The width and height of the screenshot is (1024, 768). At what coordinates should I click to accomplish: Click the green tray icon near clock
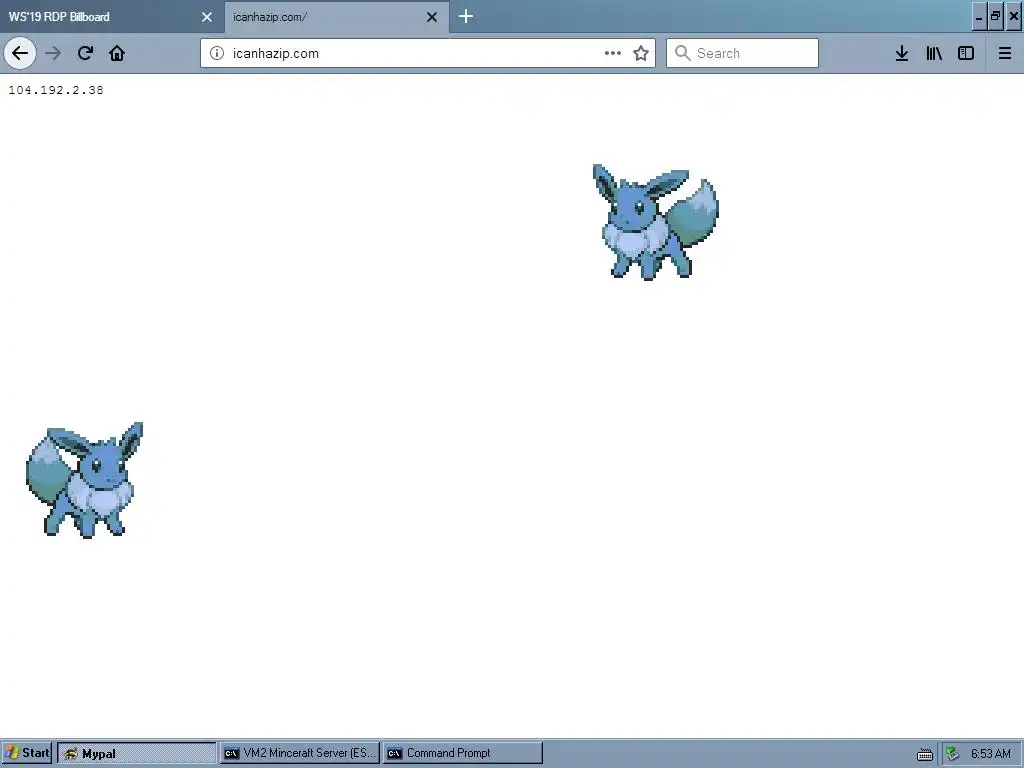pyautogui.click(x=953, y=754)
